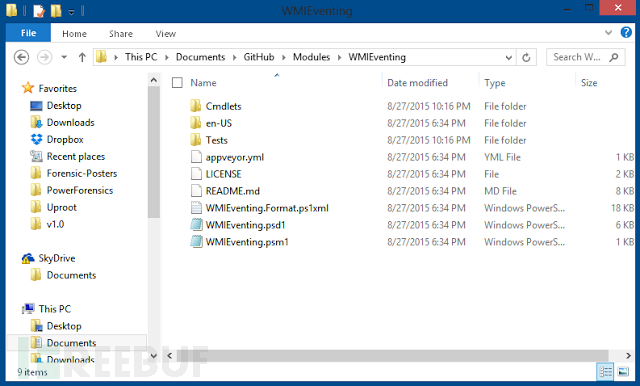640x386 pixels.
Task: Click Documents in the address path
Action: pos(200,57)
